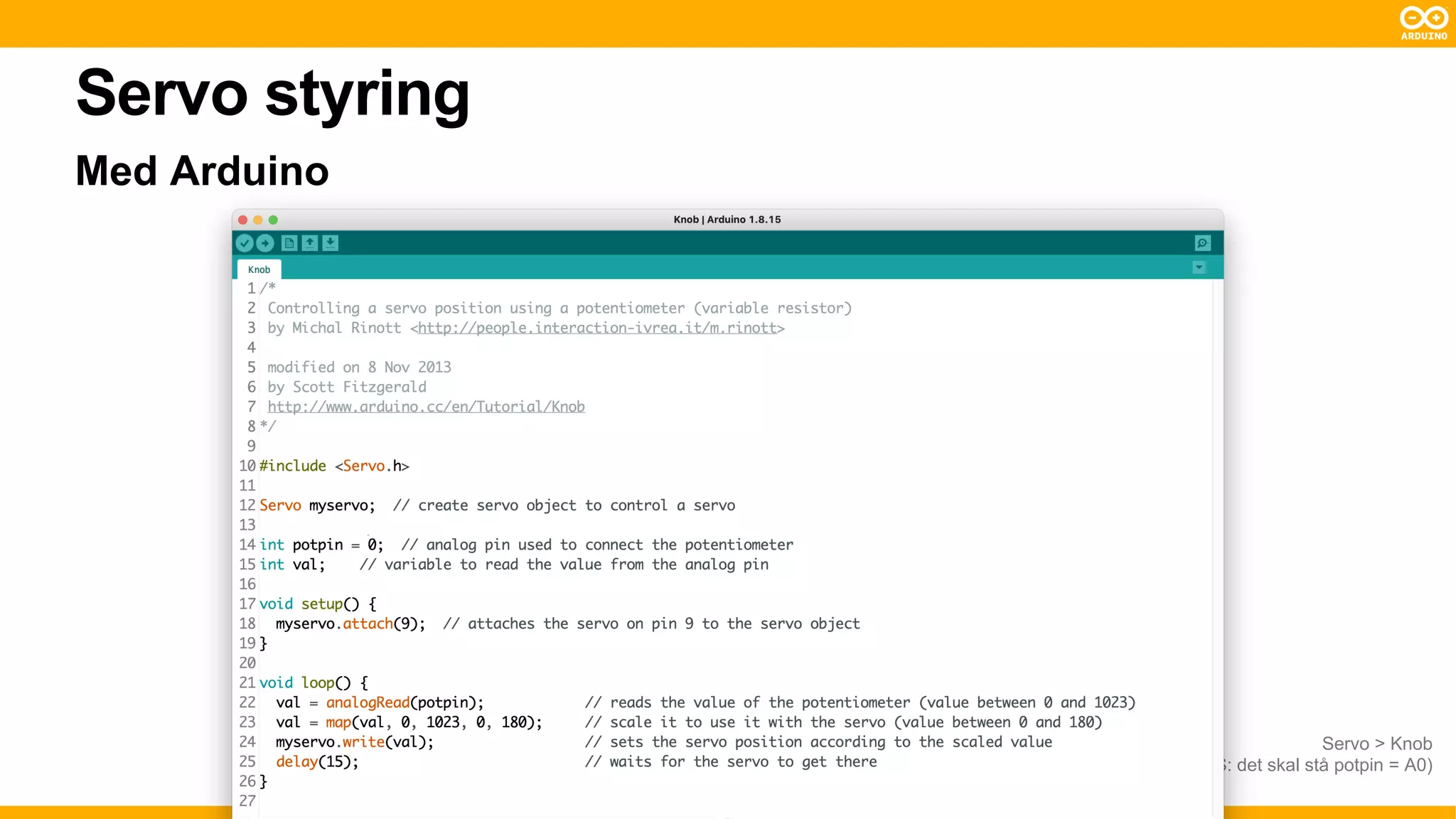This screenshot has width=1456, height=819.
Task: Minimize window using yellow button
Action: click(258, 220)
